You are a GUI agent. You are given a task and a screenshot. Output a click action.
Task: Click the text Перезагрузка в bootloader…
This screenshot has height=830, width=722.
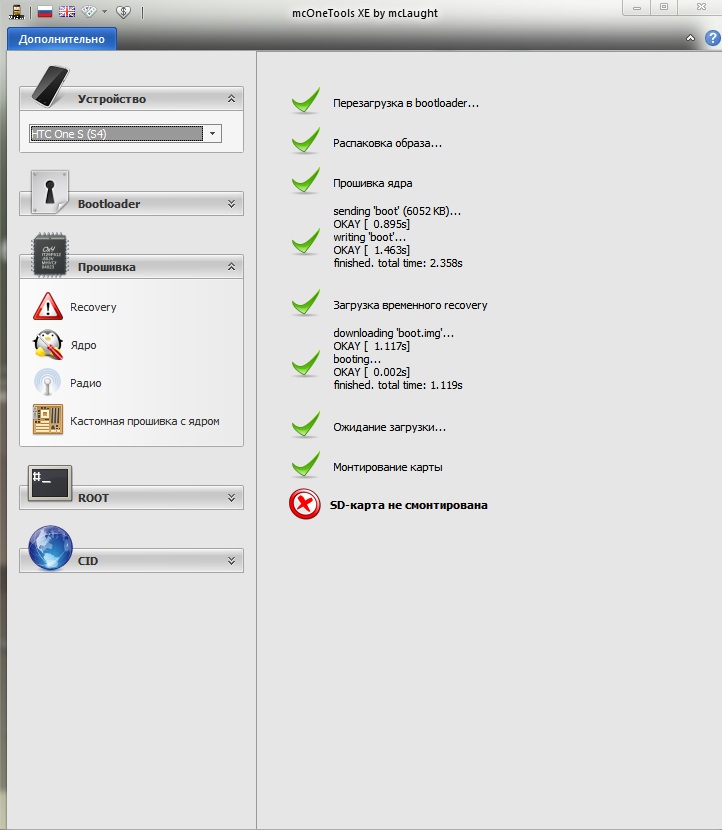pyautogui.click(x=406, y=103)
